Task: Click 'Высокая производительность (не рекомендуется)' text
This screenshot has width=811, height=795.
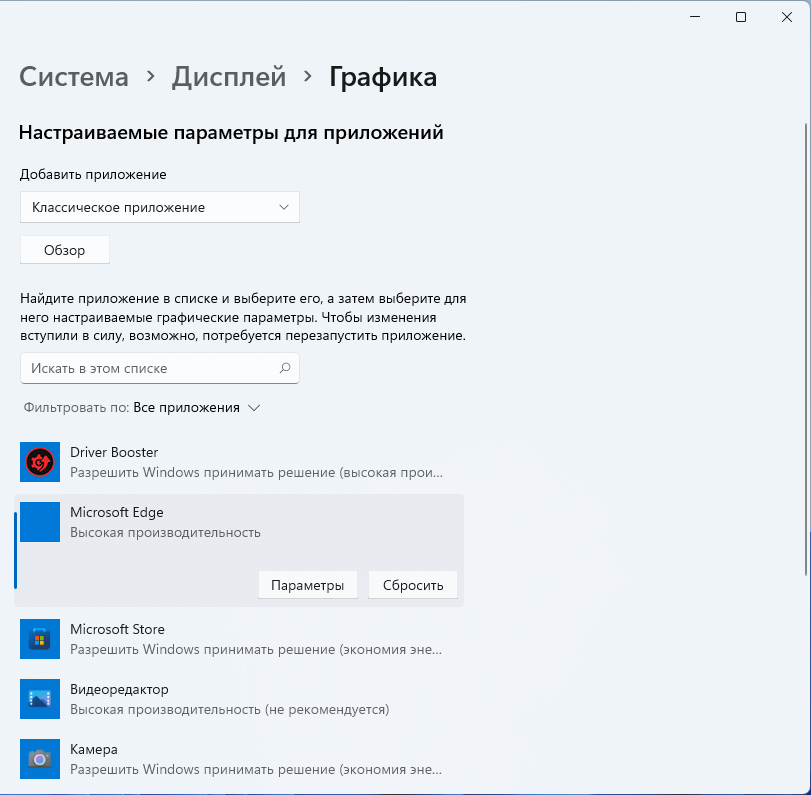Action: pyautogui.click(x=229, y=709)
